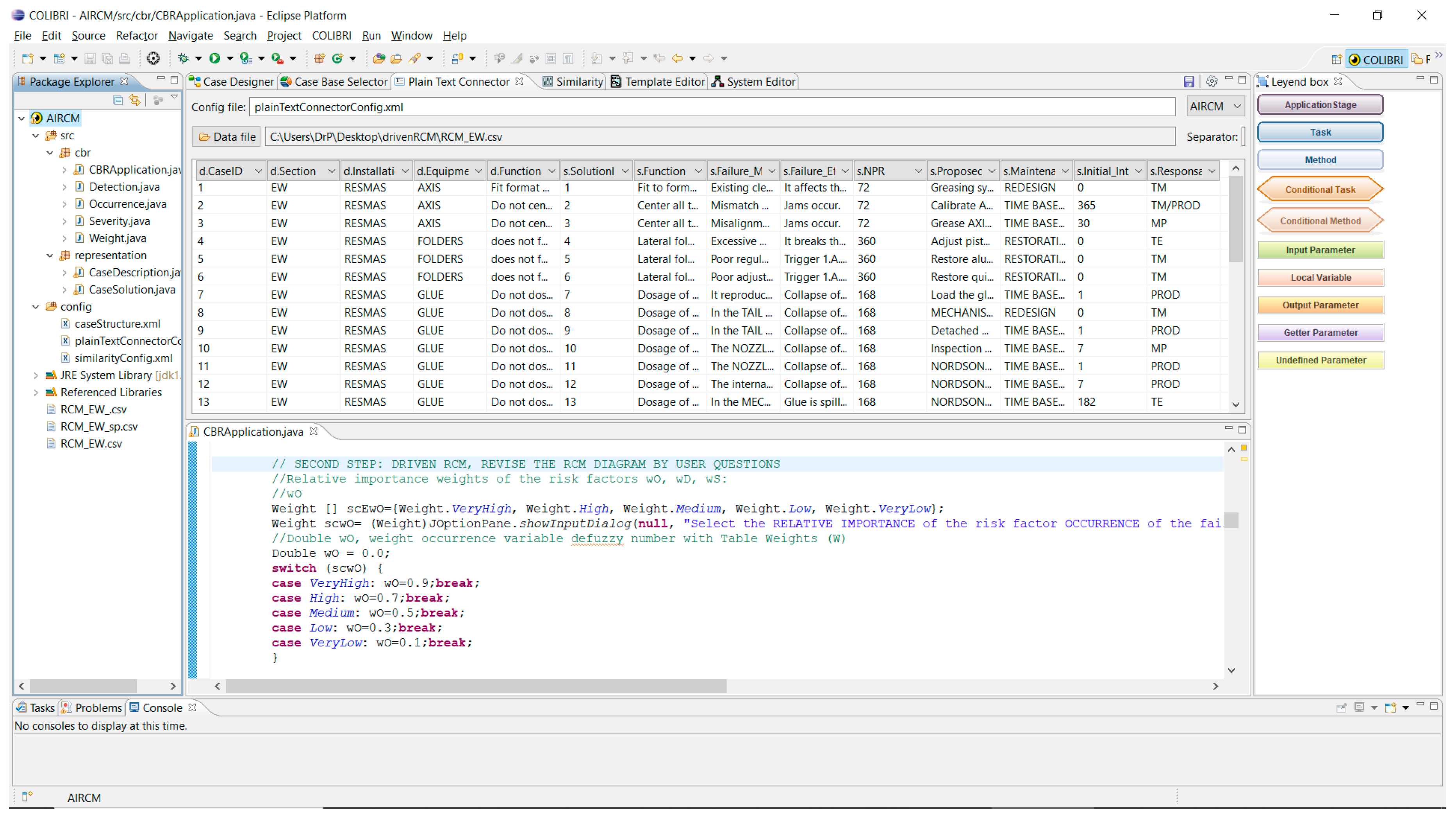Click Collapse All in Package Explorer
This screenshot has height=819, width=1456.
click(118, 101)
